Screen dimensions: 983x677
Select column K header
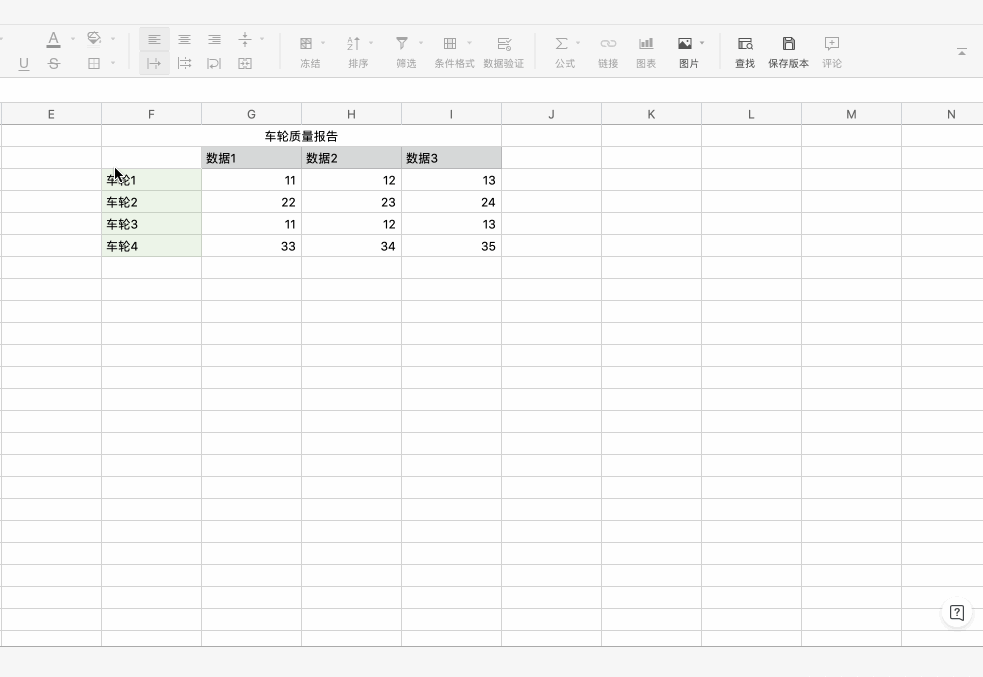651,114
